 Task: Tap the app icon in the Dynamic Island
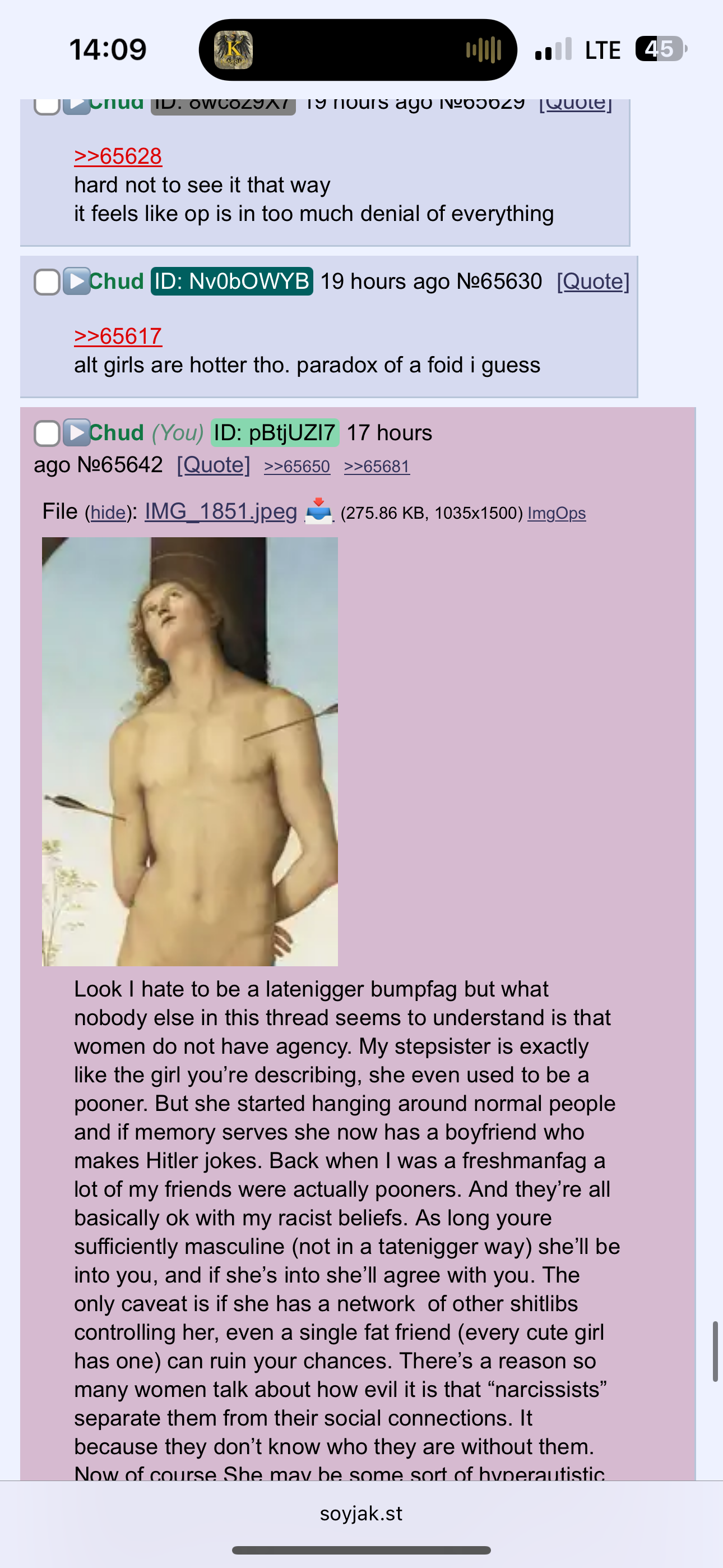[234, 50]
